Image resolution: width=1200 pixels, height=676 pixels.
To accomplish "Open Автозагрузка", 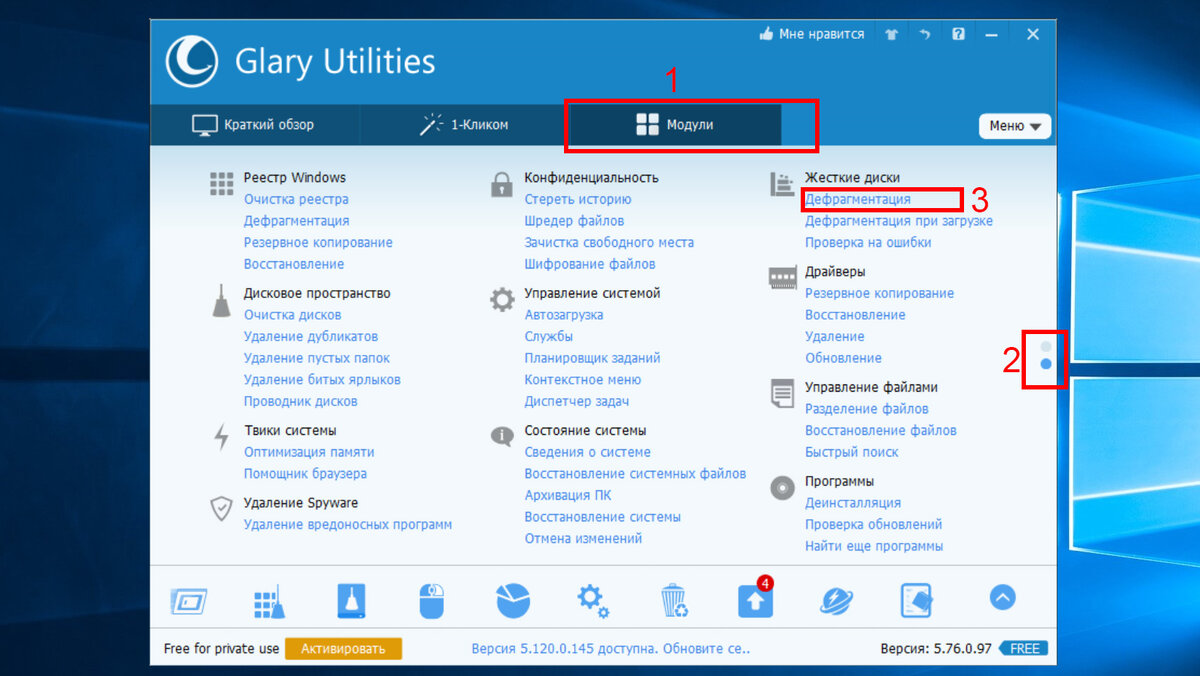I will tap(564, 315).
